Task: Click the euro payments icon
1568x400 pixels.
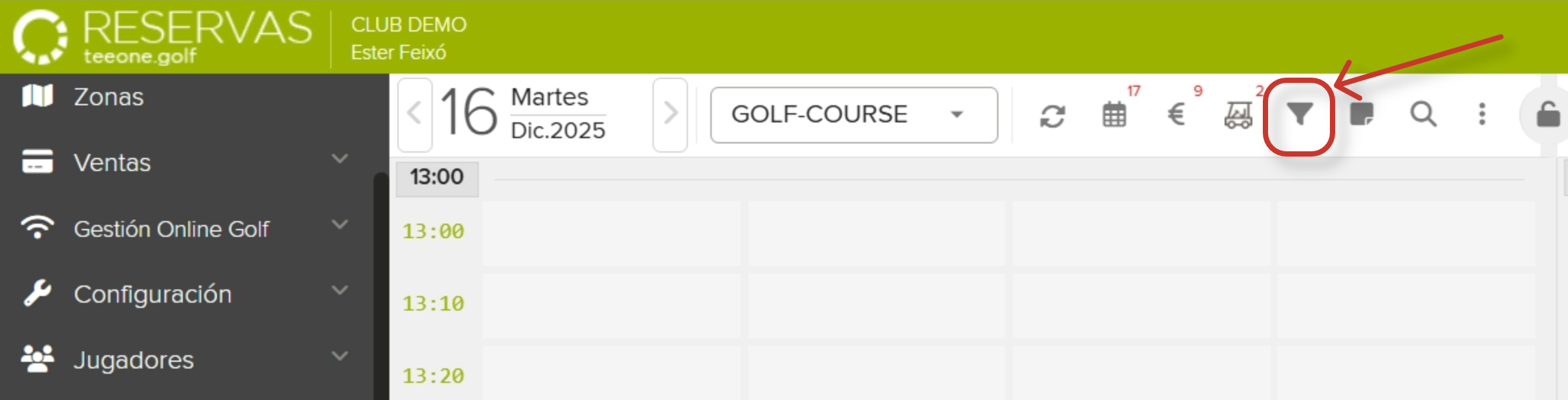Action: click(x=1176, y=115)
